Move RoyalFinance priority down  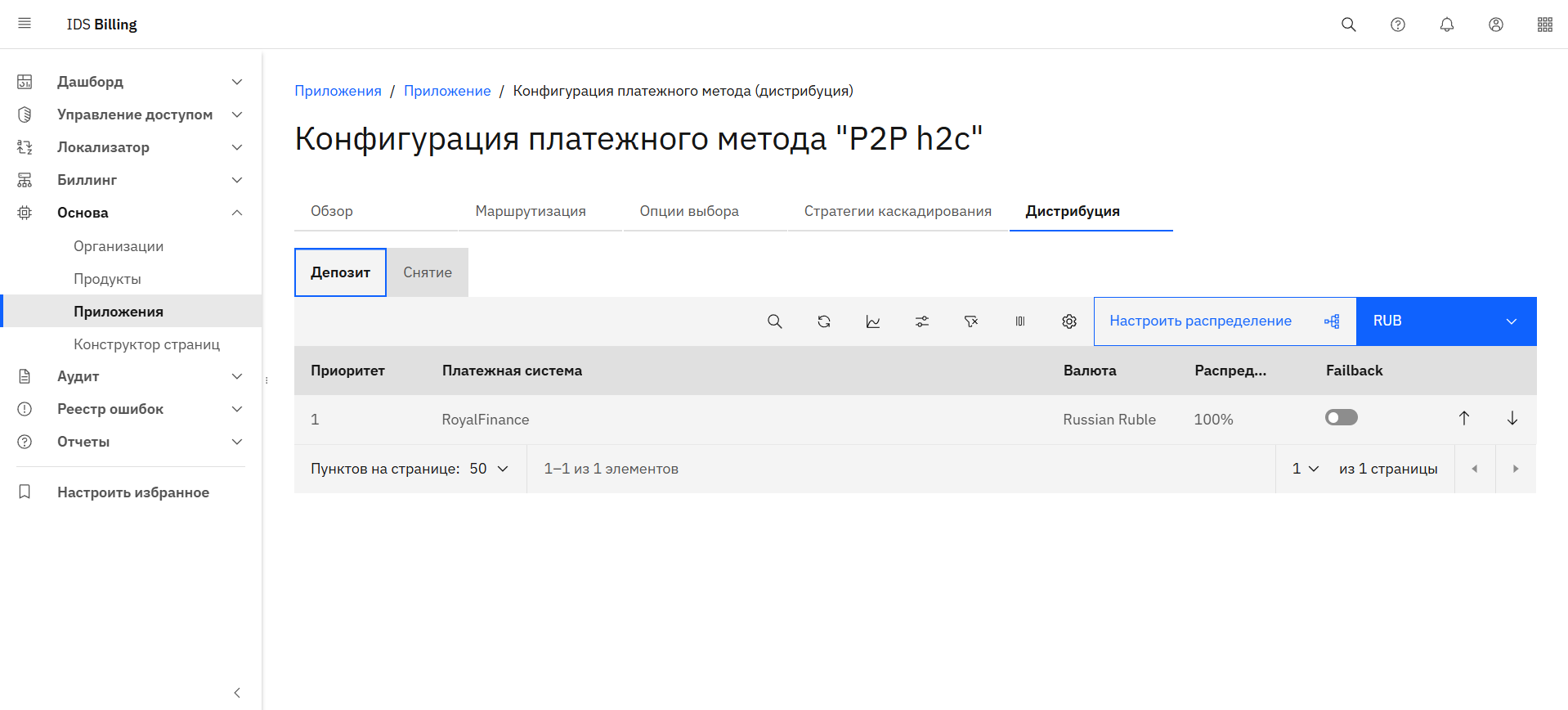tap(1512, 419)
